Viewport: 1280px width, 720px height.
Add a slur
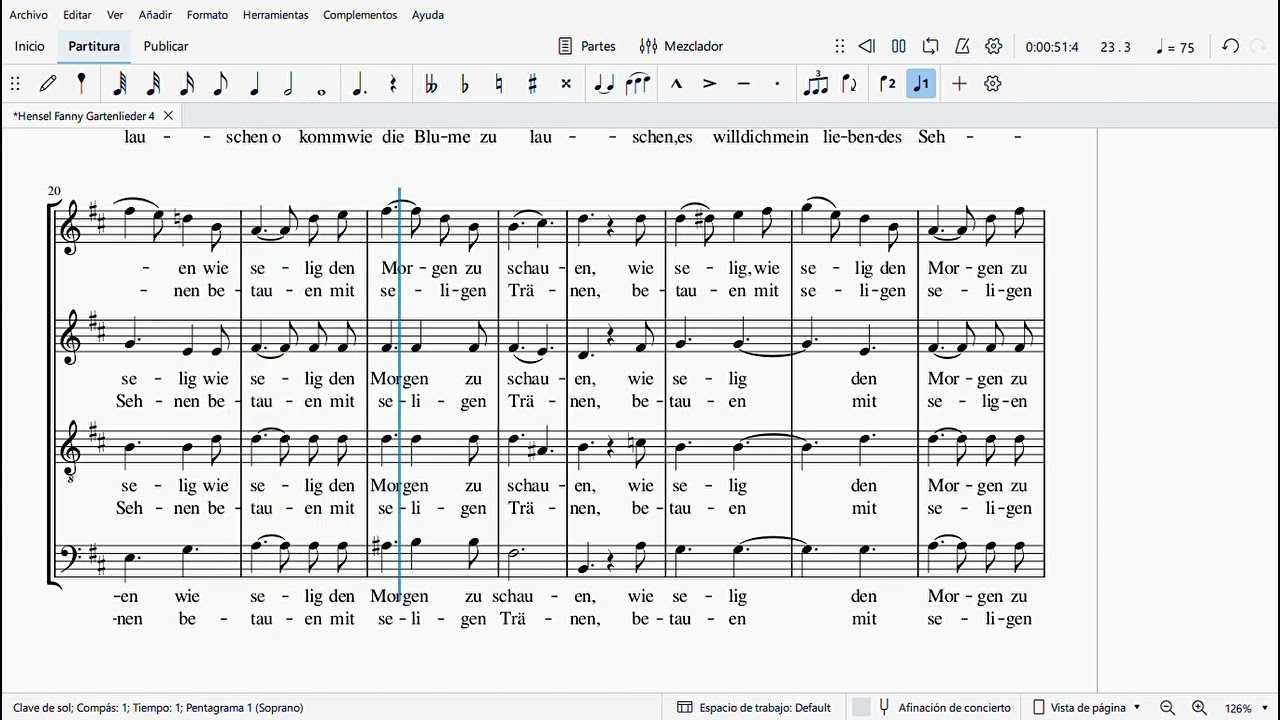[638, 84]
